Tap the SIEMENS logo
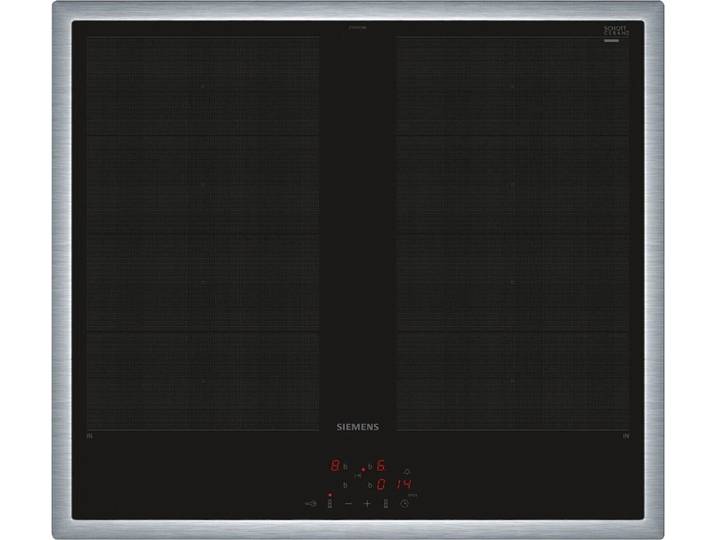 [358, 427]
